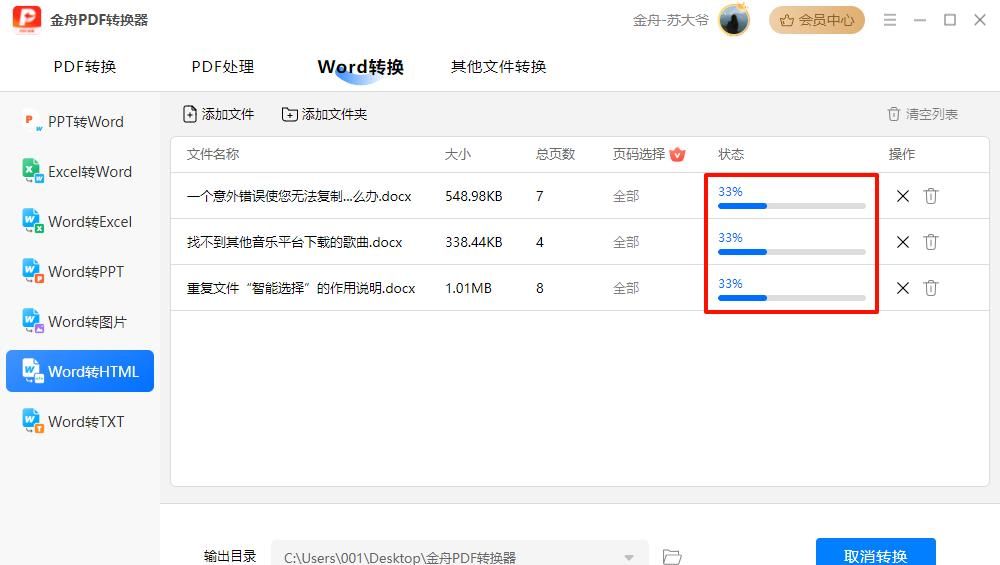The width and height of the screenshot is (1000, 565).
Task: Open the user avatar profile picture
Action: coord(733,20)
